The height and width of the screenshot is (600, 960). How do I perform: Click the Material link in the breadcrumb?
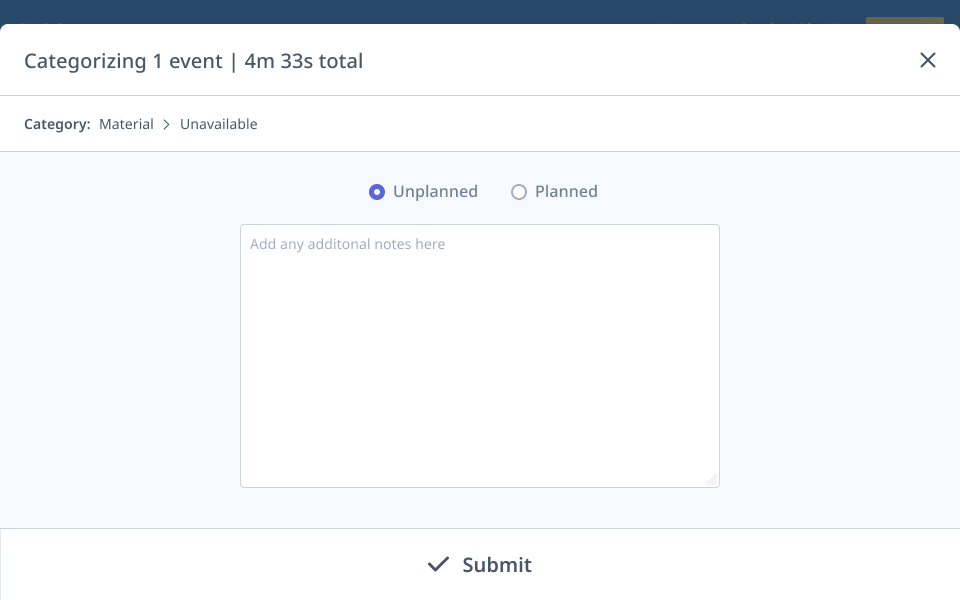click(126, 124)
